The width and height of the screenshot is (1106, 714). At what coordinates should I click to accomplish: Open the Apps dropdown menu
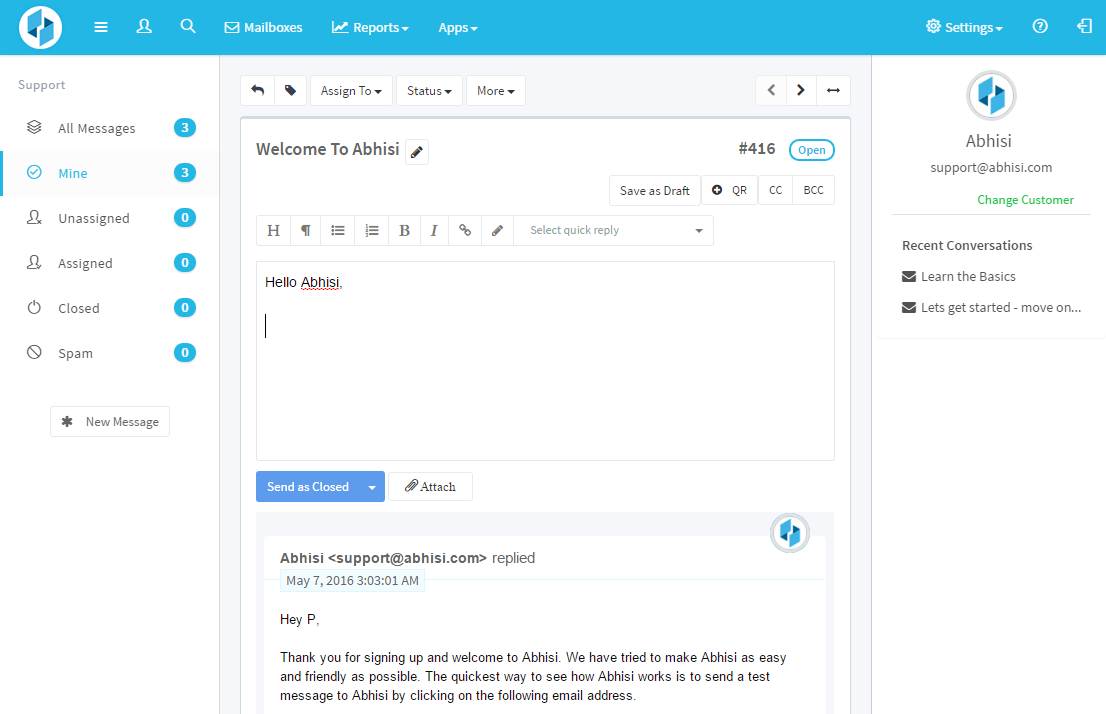(458, 28)
